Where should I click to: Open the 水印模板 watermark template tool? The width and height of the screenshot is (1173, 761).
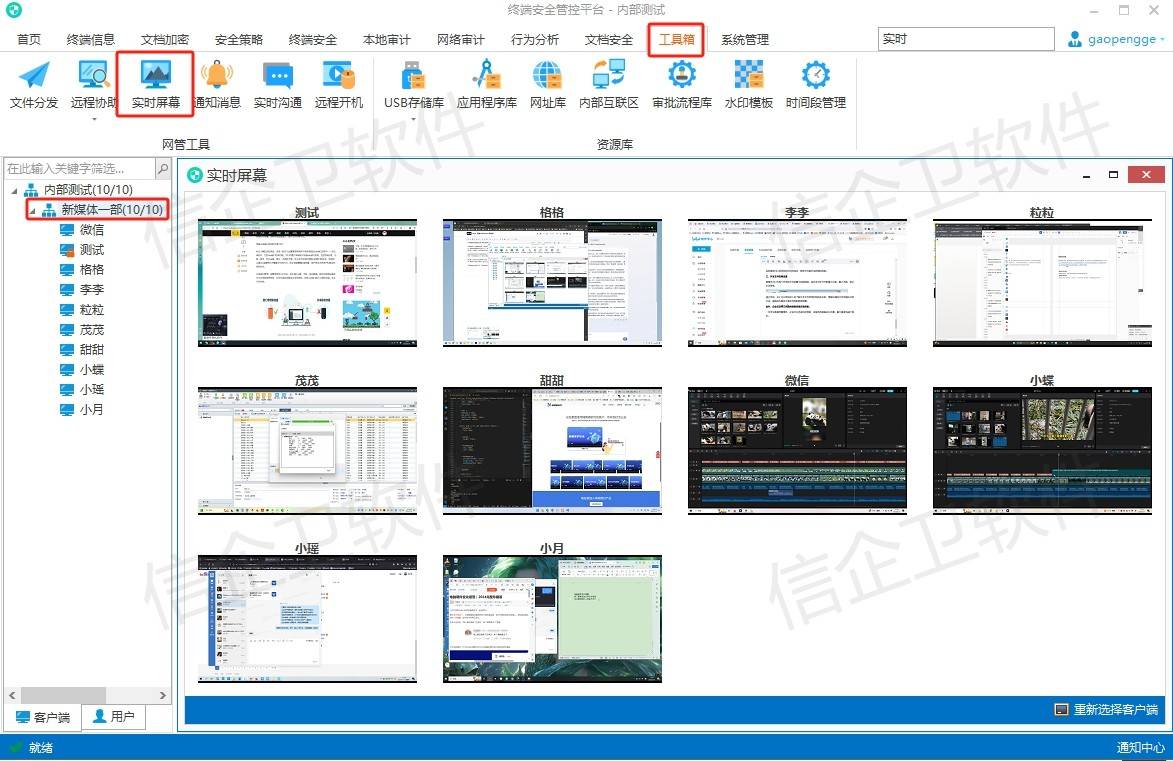tap(748, 84)
